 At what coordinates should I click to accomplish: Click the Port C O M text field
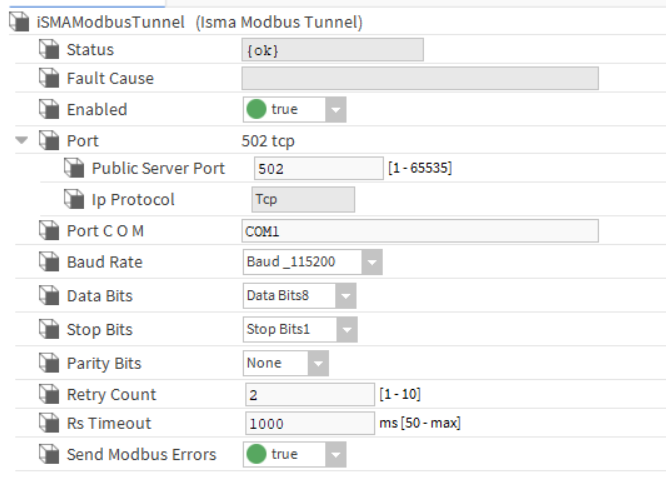(420, 231)
